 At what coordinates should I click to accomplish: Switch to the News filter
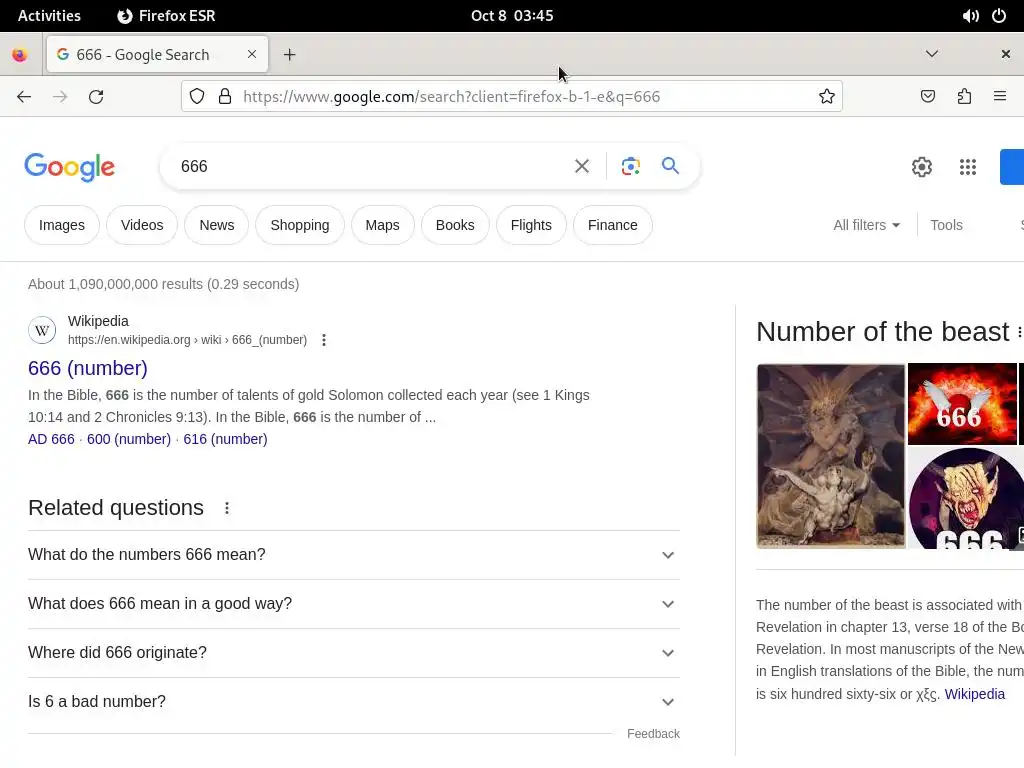point(216,225)
